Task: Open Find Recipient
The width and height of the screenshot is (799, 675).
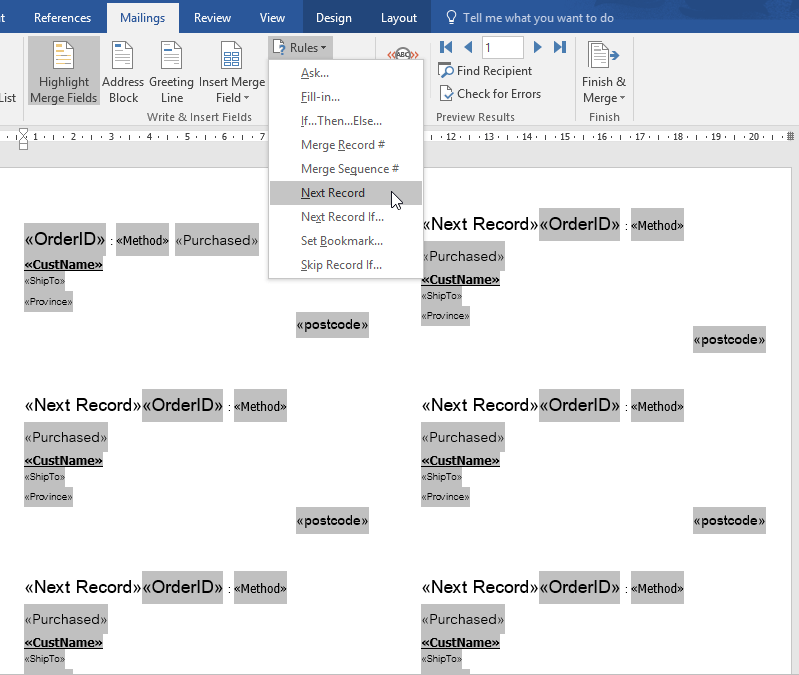Action: point(485,71)
